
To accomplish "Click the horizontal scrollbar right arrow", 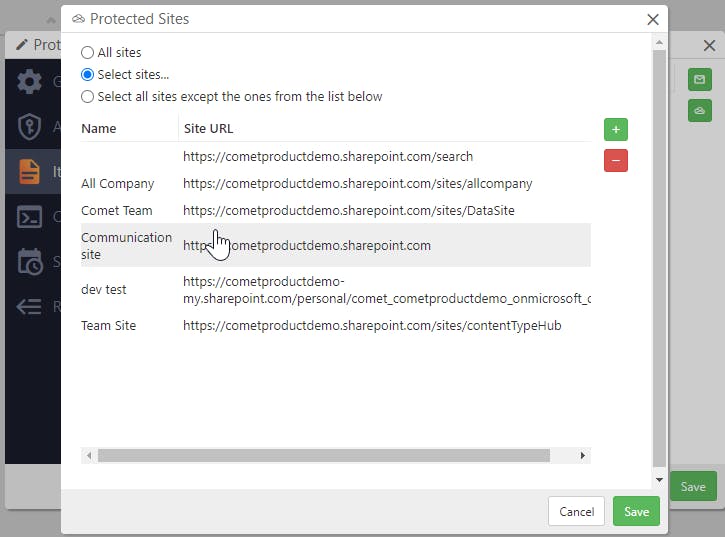I will coord(583,456).
